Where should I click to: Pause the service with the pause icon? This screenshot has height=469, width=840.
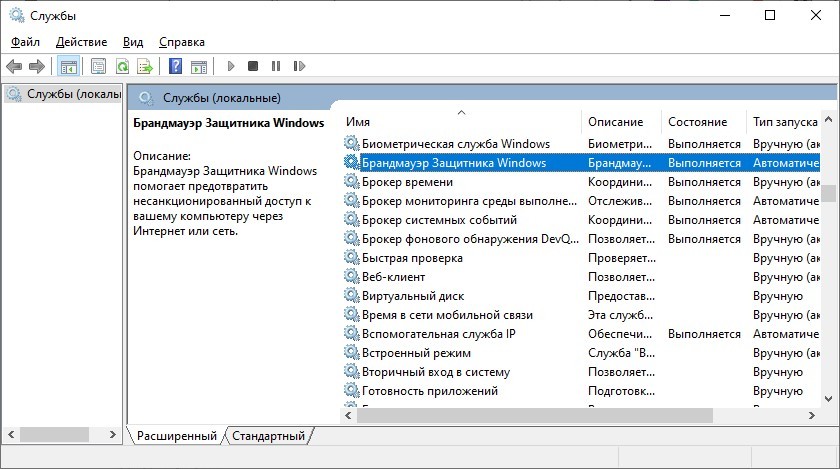click(x=275, y=66)
